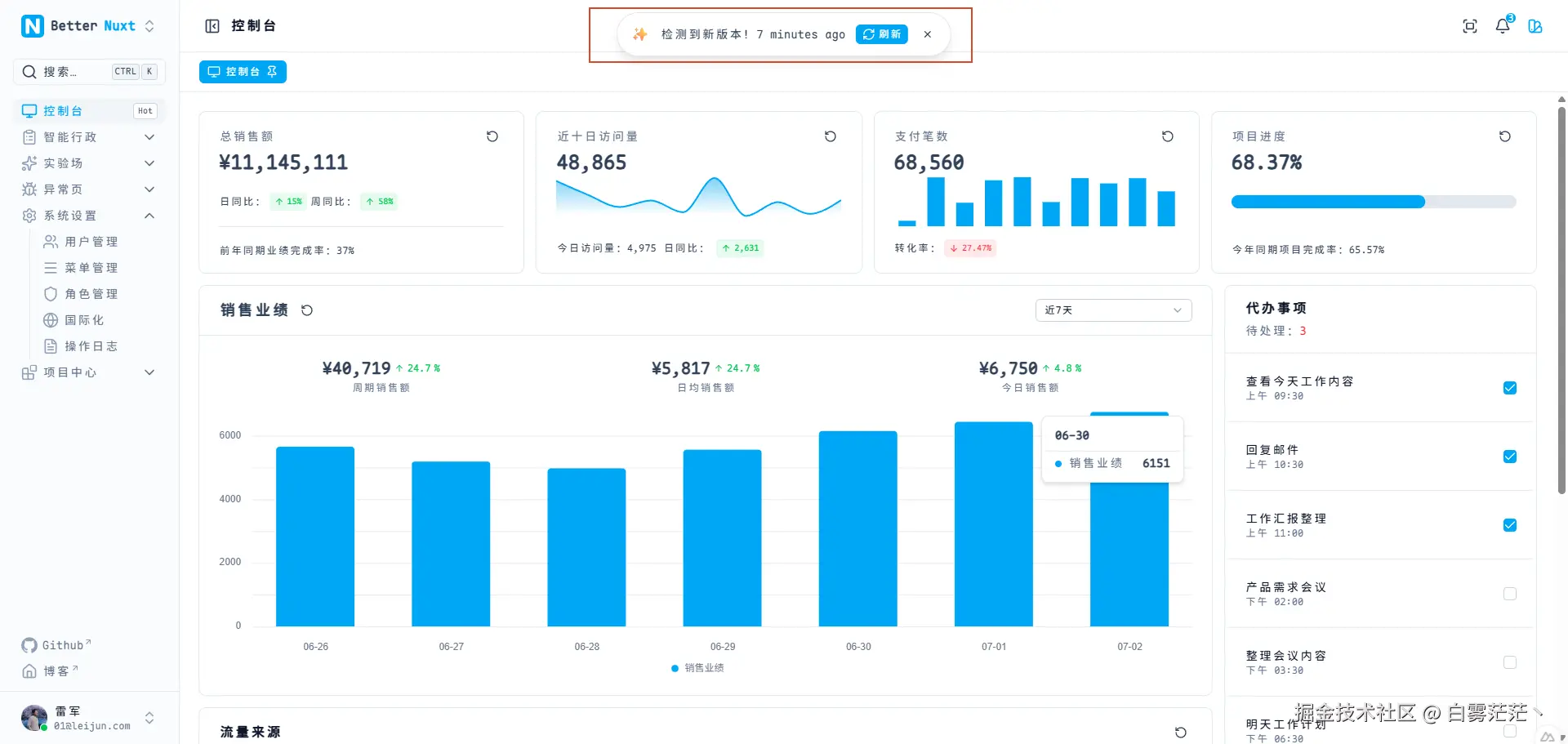Click the search magnifier icon

coord(29,72)
